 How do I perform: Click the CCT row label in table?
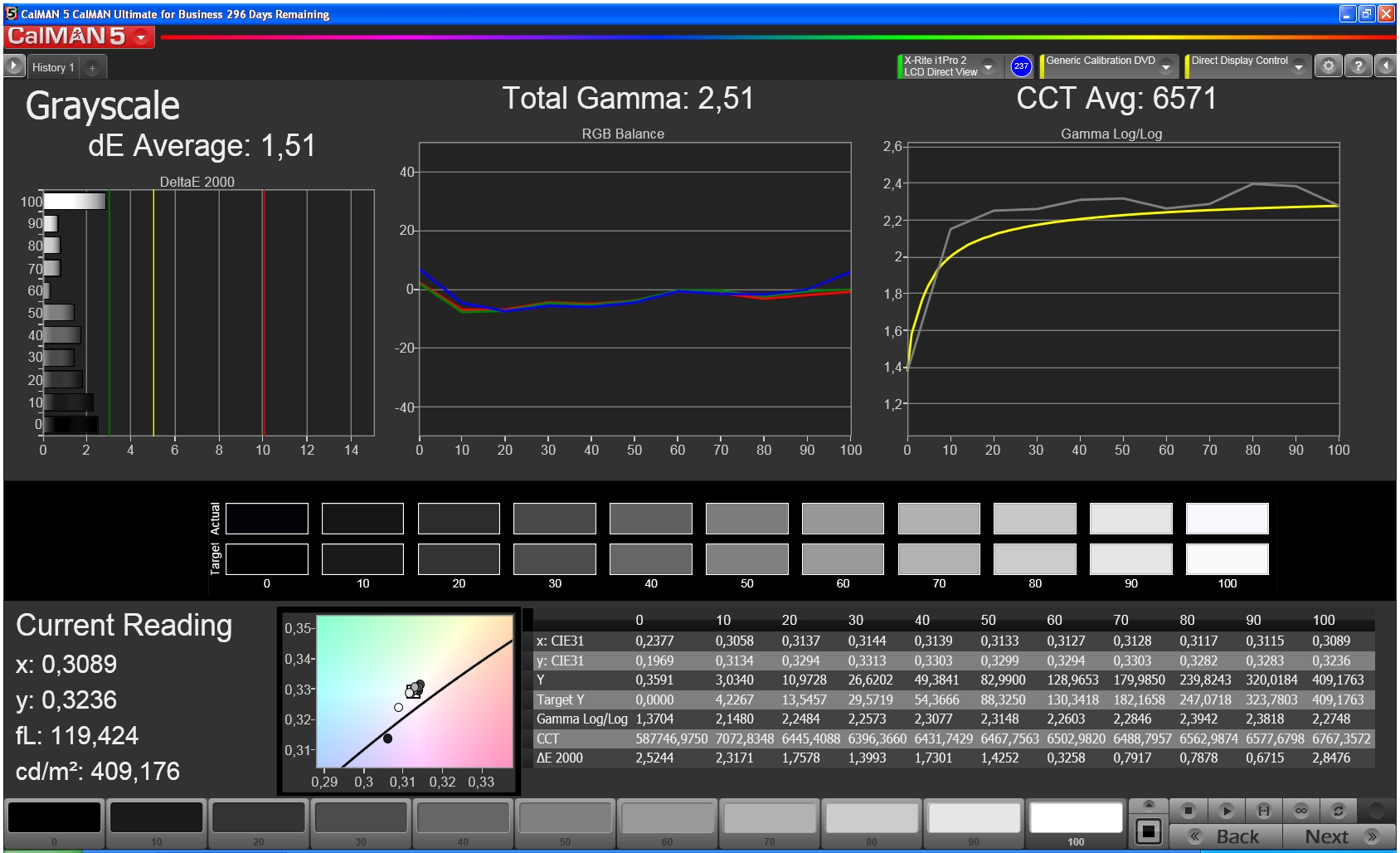(548, 738)
